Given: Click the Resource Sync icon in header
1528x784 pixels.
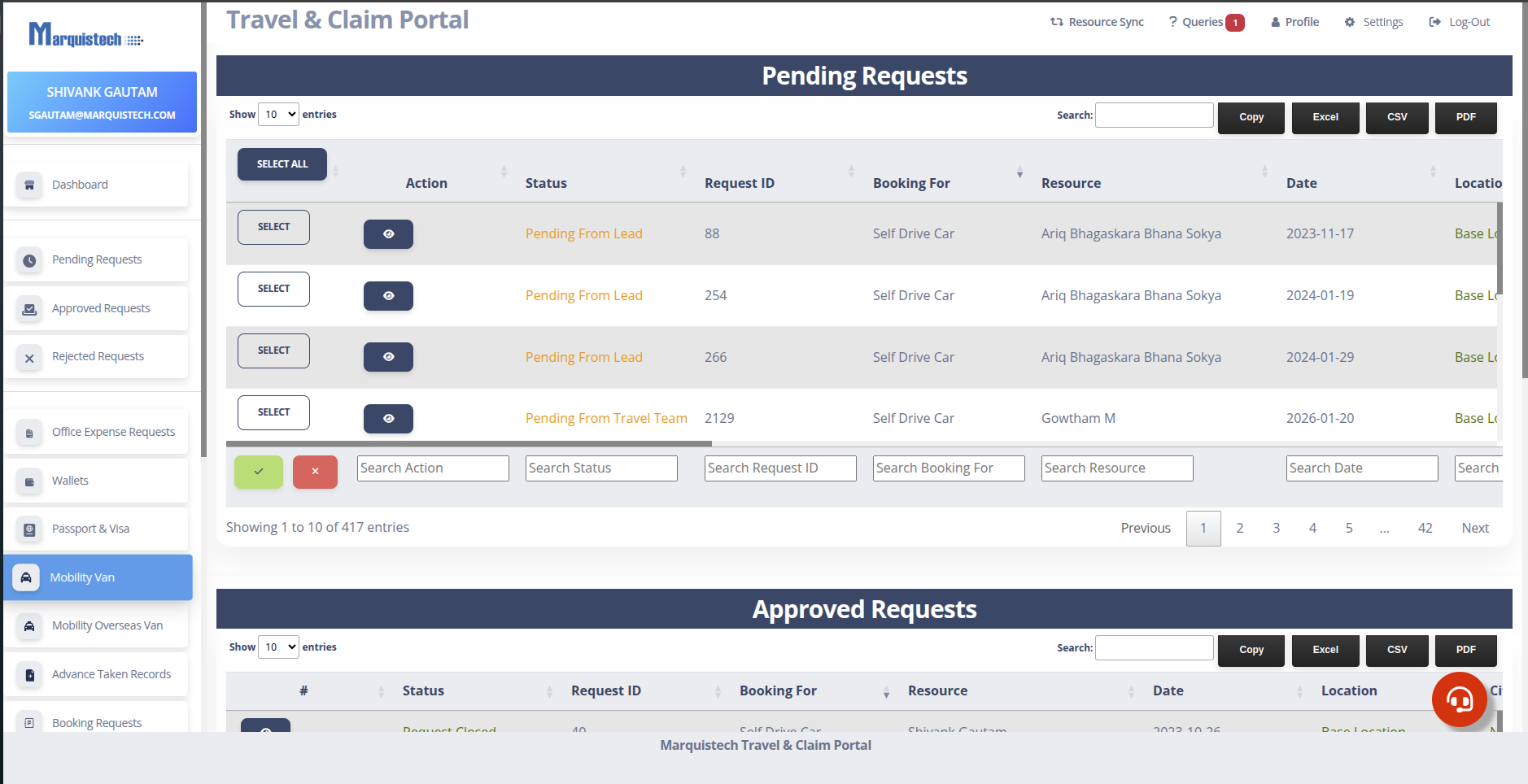Looking at the screenshot, I should [x=1056, y=22].
